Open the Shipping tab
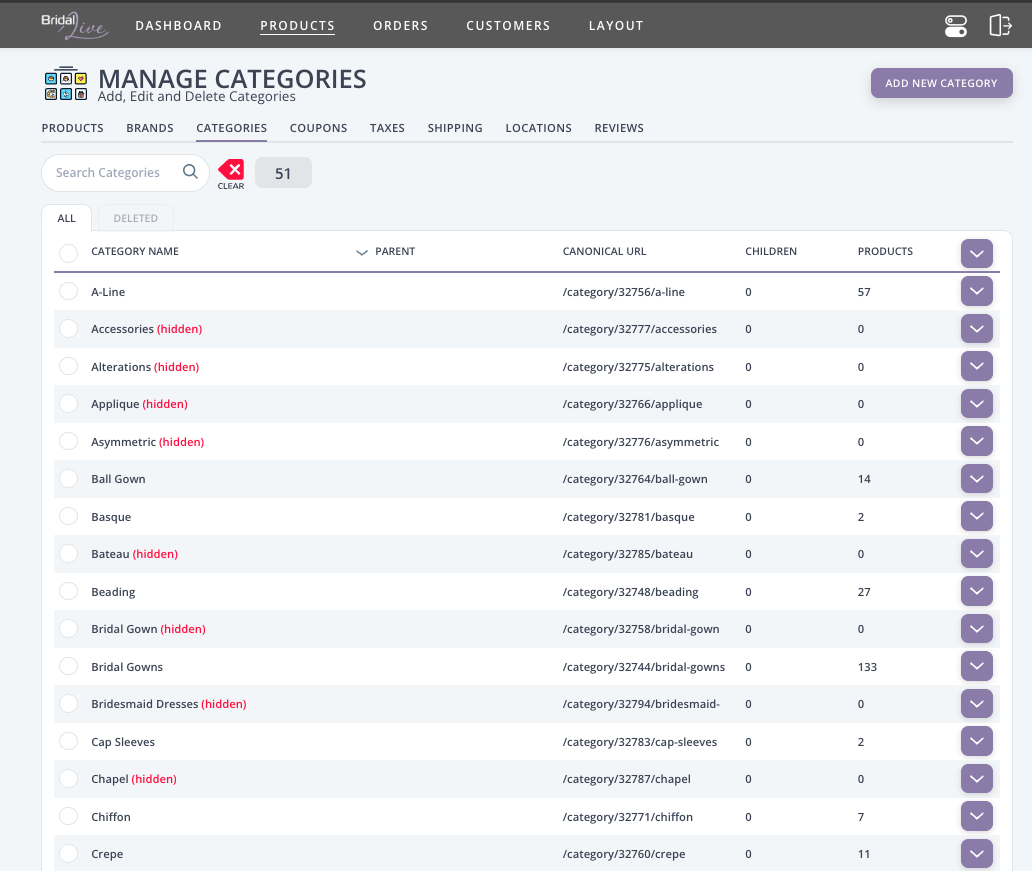The width and height of the screenshot is (1032, 871). (455, 128)
